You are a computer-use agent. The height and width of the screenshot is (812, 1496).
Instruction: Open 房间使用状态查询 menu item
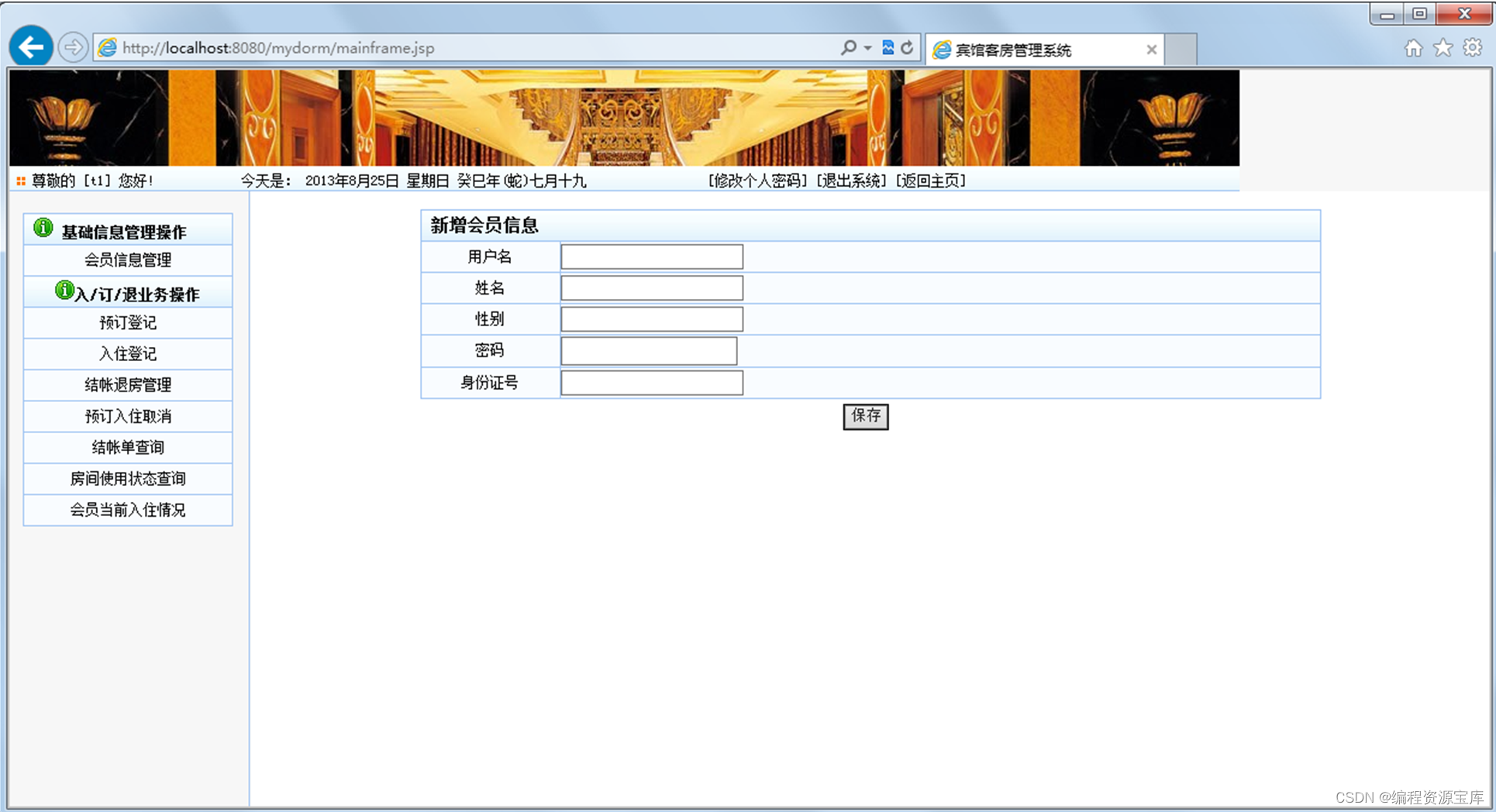128,479
